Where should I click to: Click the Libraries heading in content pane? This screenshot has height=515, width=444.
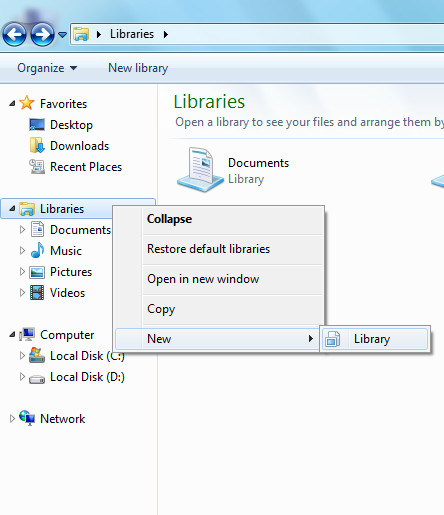pos(209,102)
